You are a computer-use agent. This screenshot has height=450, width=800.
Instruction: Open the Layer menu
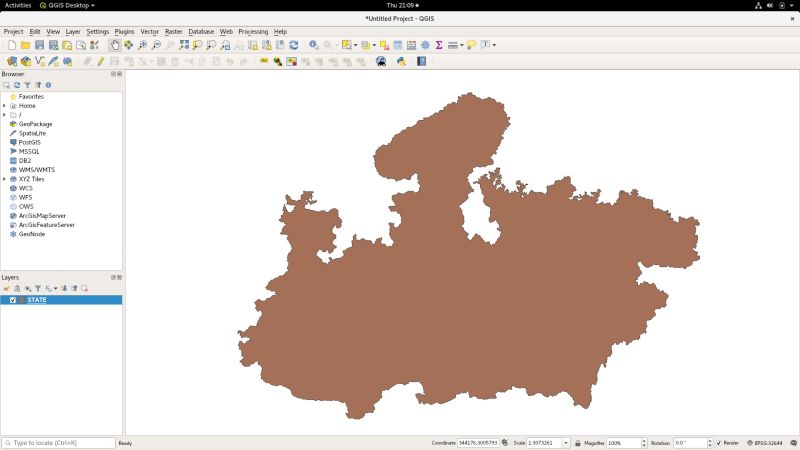click(73, 32)
